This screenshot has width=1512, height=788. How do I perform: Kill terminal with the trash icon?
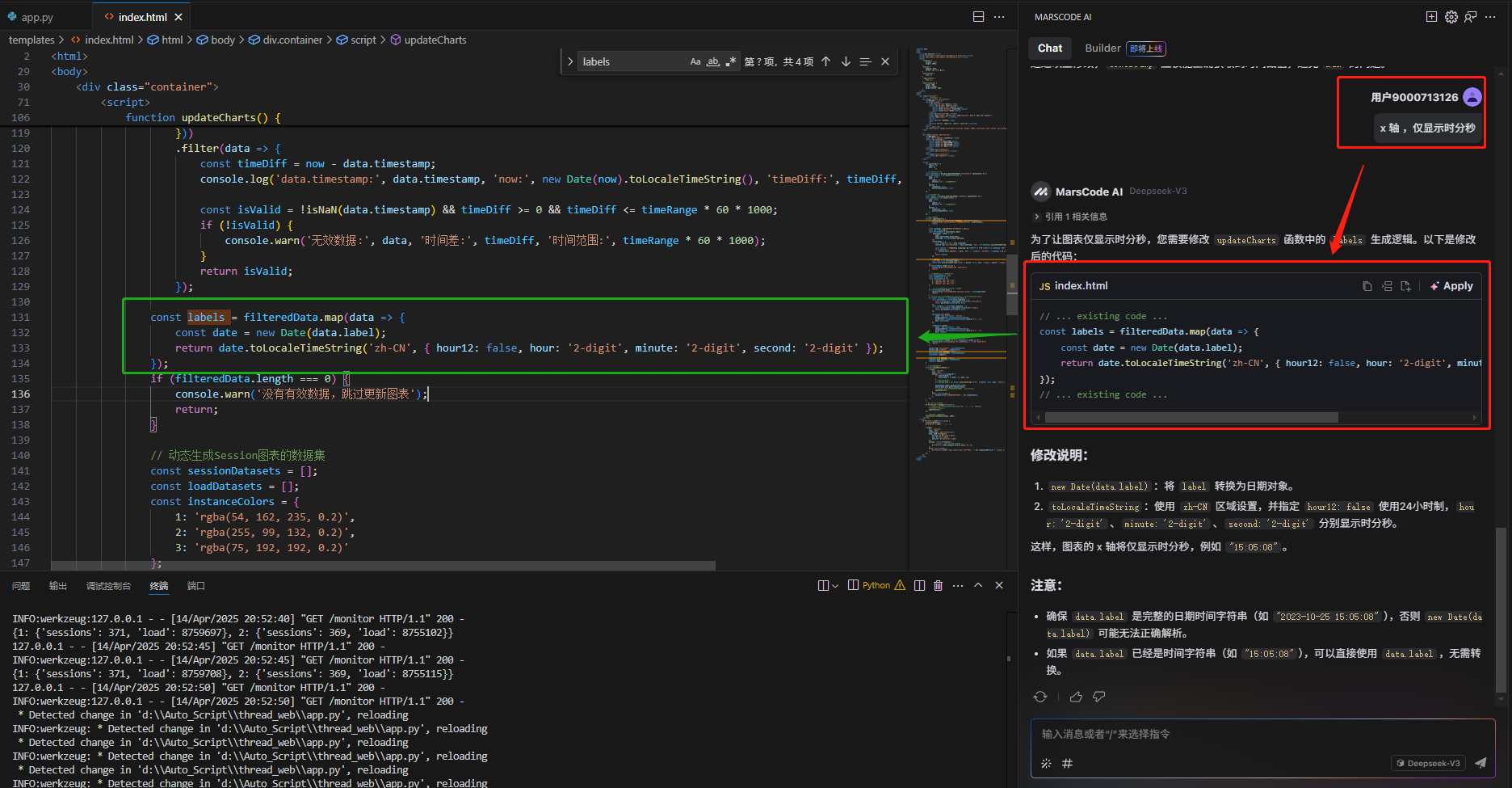coord(938,585)
